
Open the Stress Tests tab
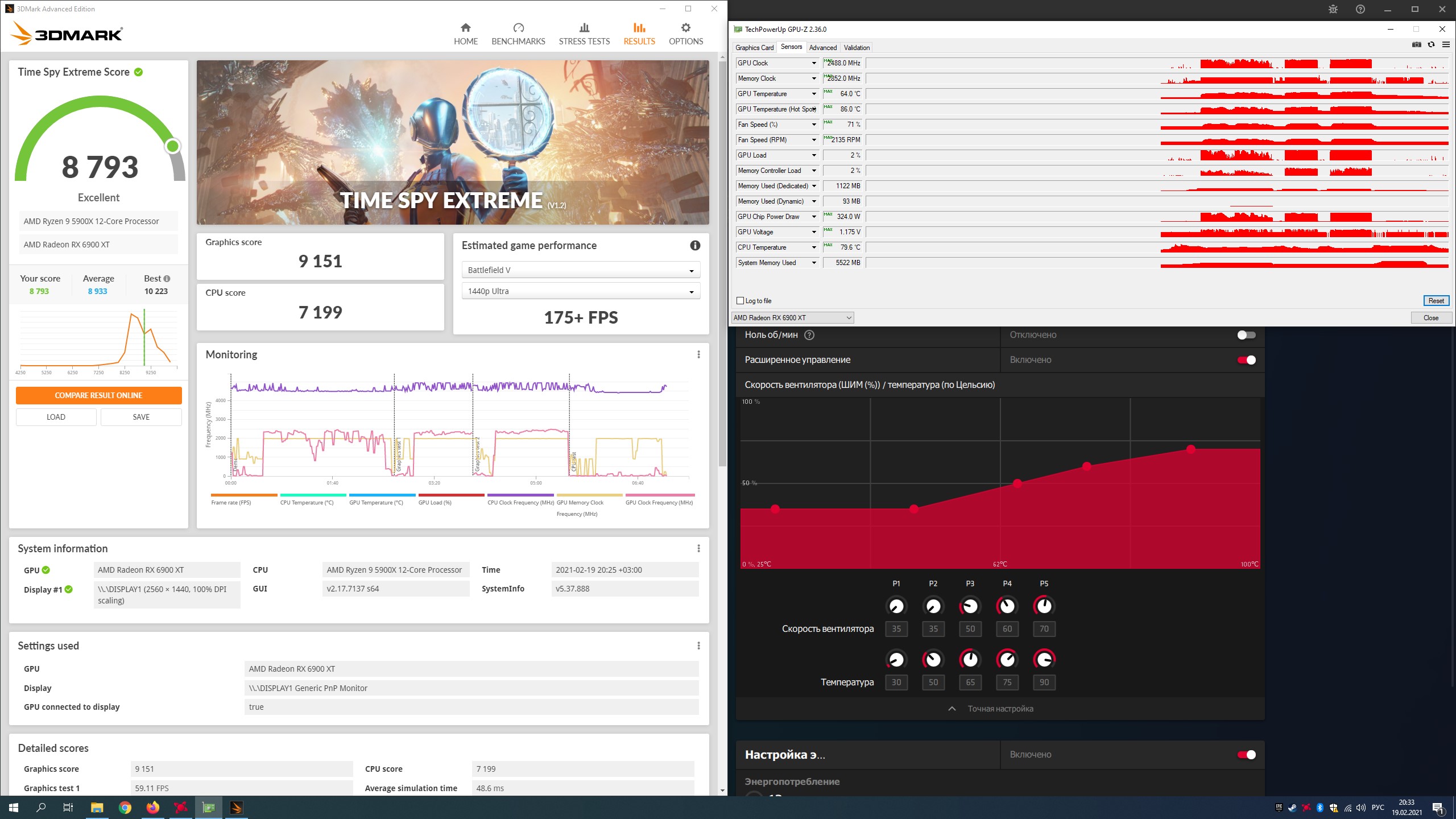(x=584, y=34)
